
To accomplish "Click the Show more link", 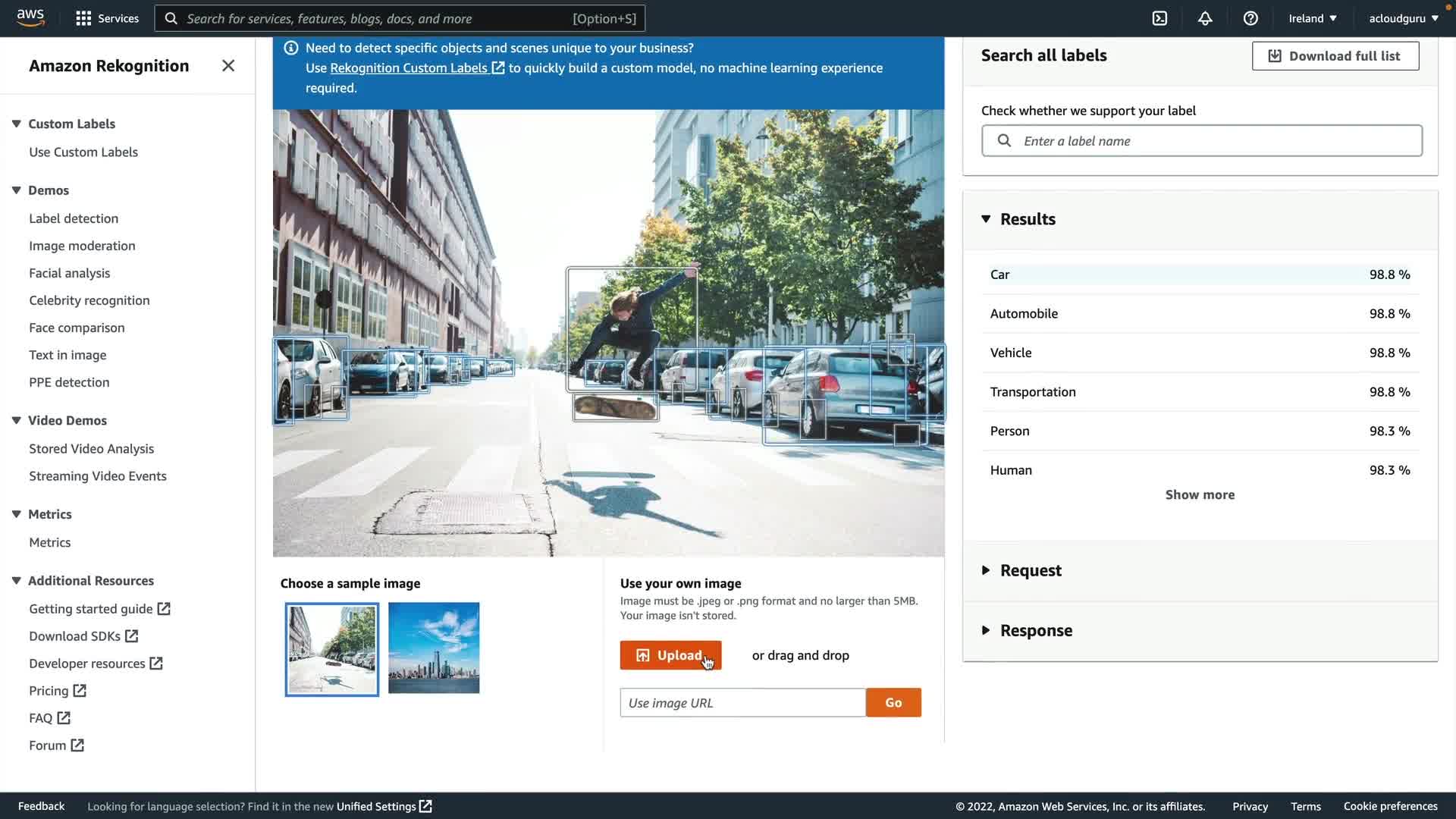I will click(x=1200, y=494).
